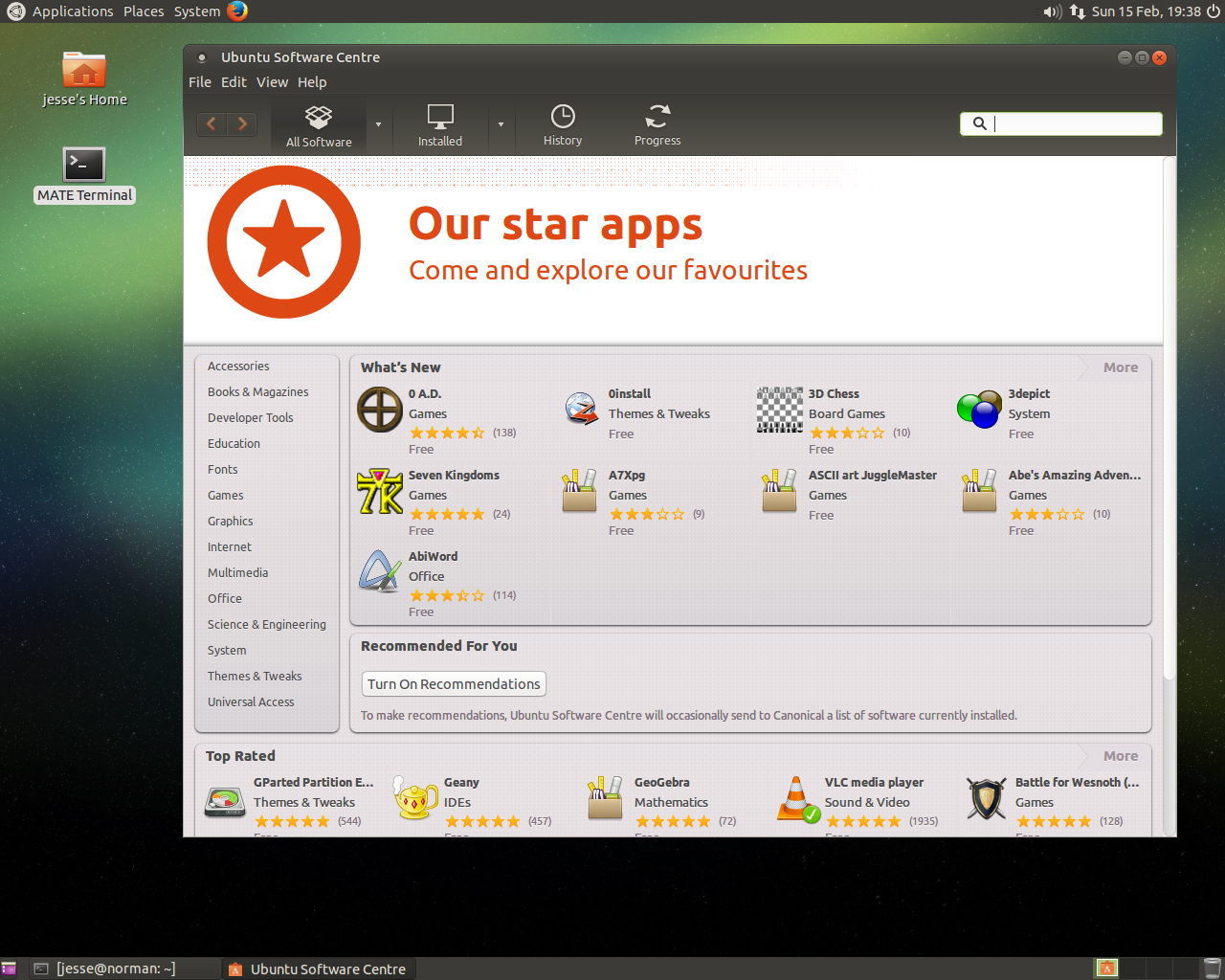Viewport: 1225px width, 980px height.
Task: Open the All Software view
Action: (x=319, y=126)
